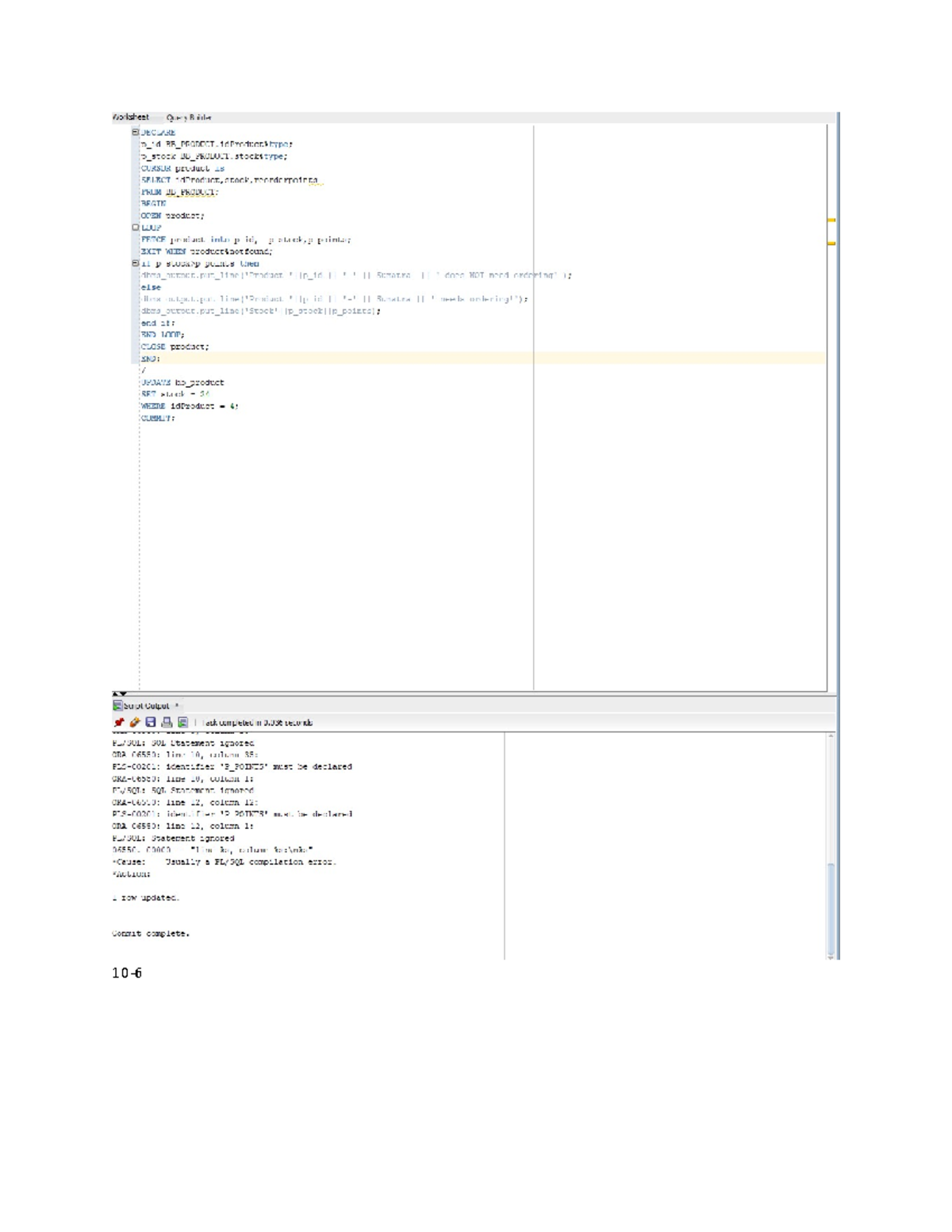
Task: Switch to the Worksheet tab
Action: [131, 117]
